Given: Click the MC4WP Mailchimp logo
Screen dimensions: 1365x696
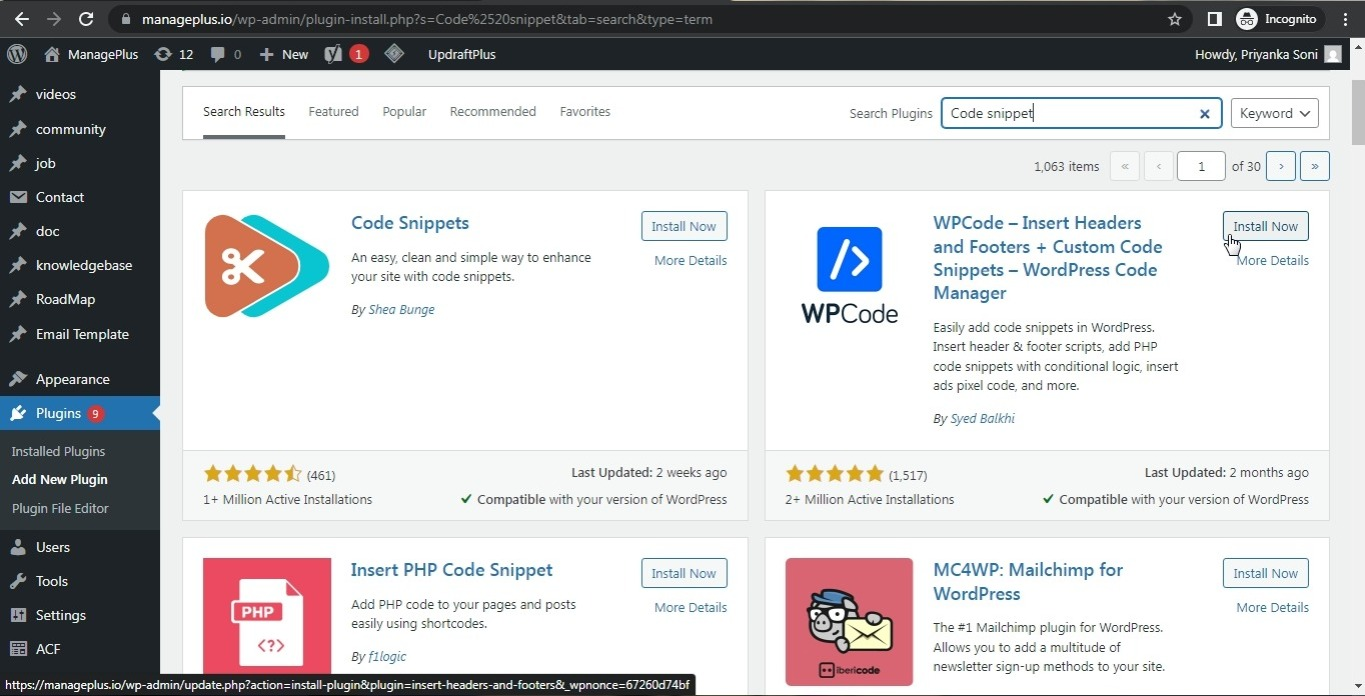Looking at the screenshot, I should point(849,621).
